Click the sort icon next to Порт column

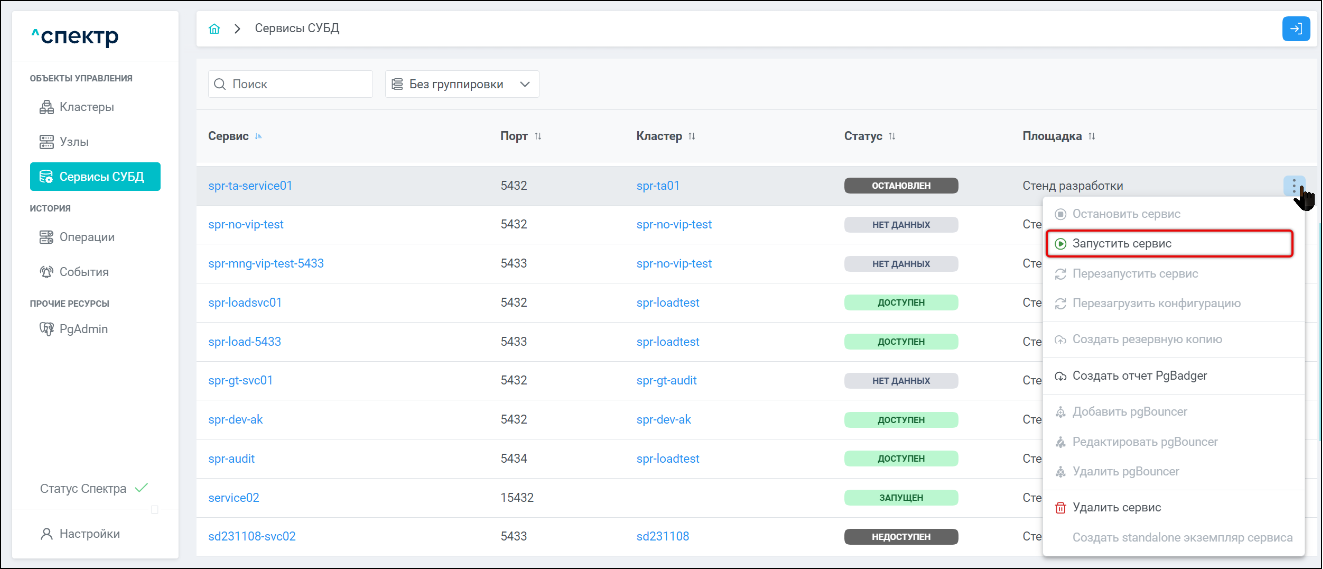coord(538,136)
